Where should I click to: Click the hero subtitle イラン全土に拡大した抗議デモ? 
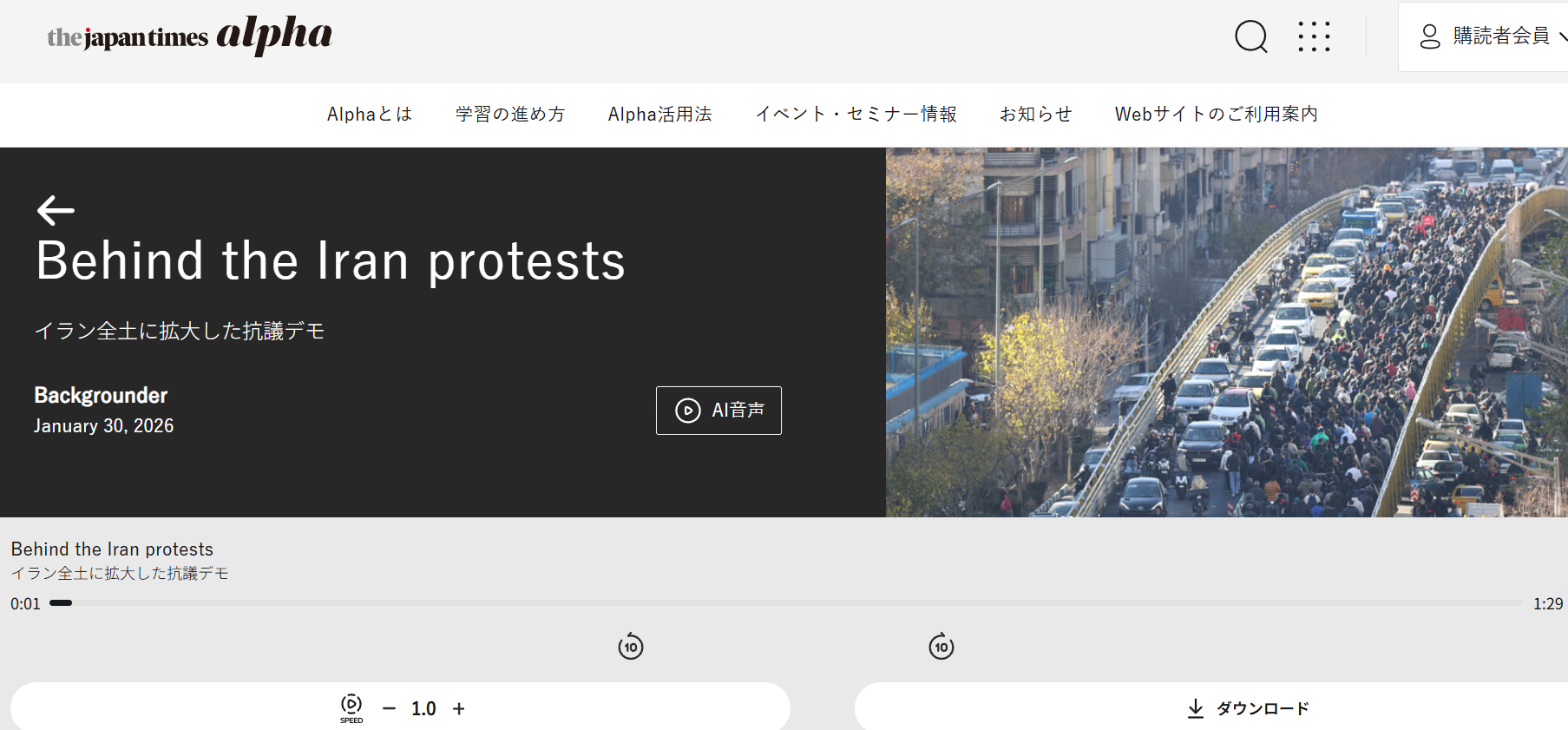pos(180,331)
